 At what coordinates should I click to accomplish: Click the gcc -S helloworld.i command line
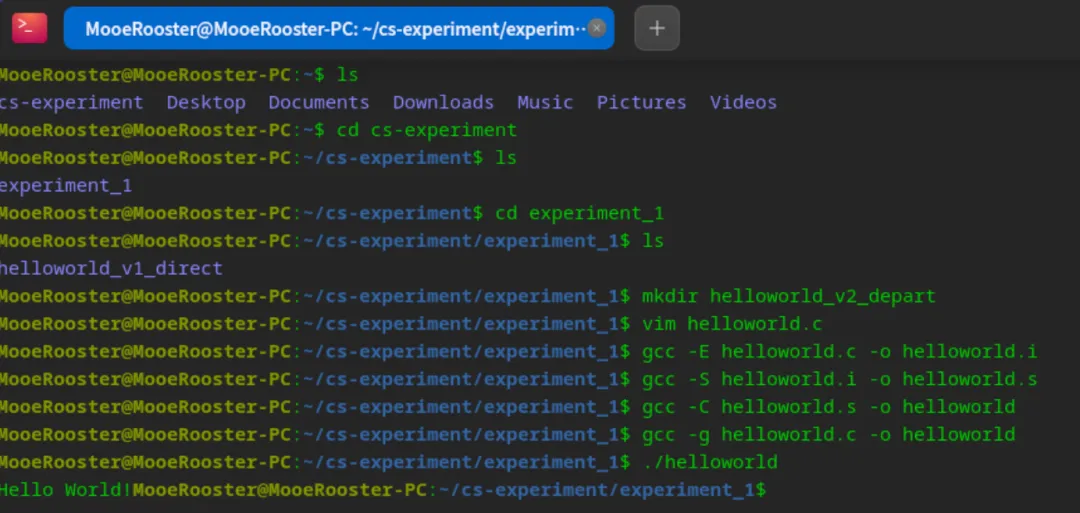839,379
